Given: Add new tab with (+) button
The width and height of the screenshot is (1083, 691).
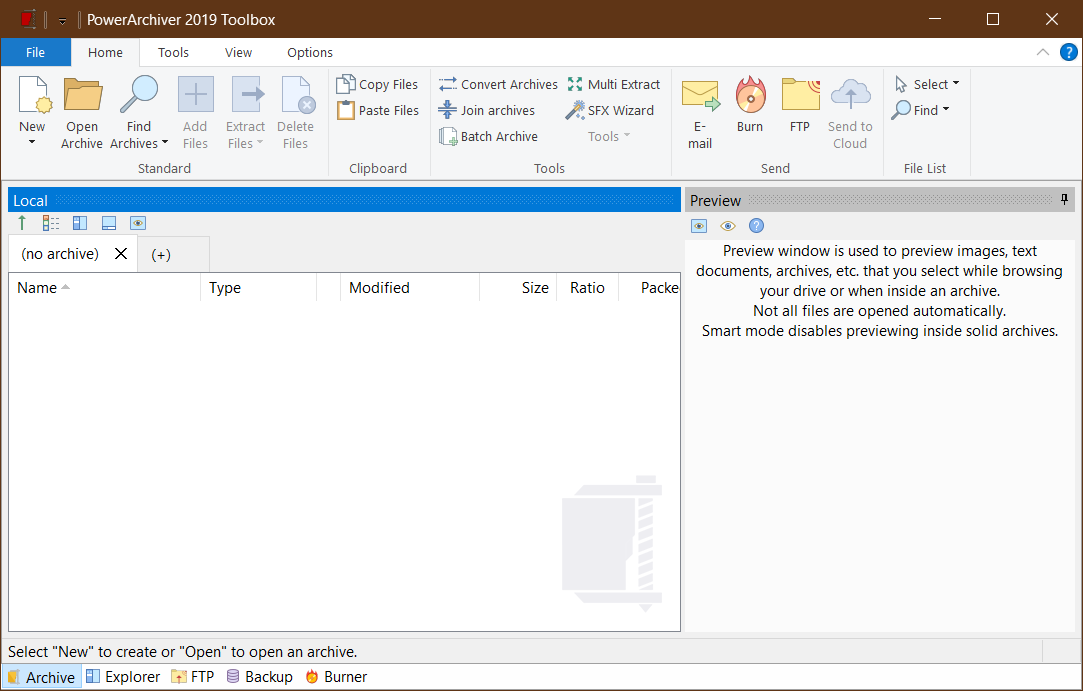Looking at the screenshot, I should [161, 255].
